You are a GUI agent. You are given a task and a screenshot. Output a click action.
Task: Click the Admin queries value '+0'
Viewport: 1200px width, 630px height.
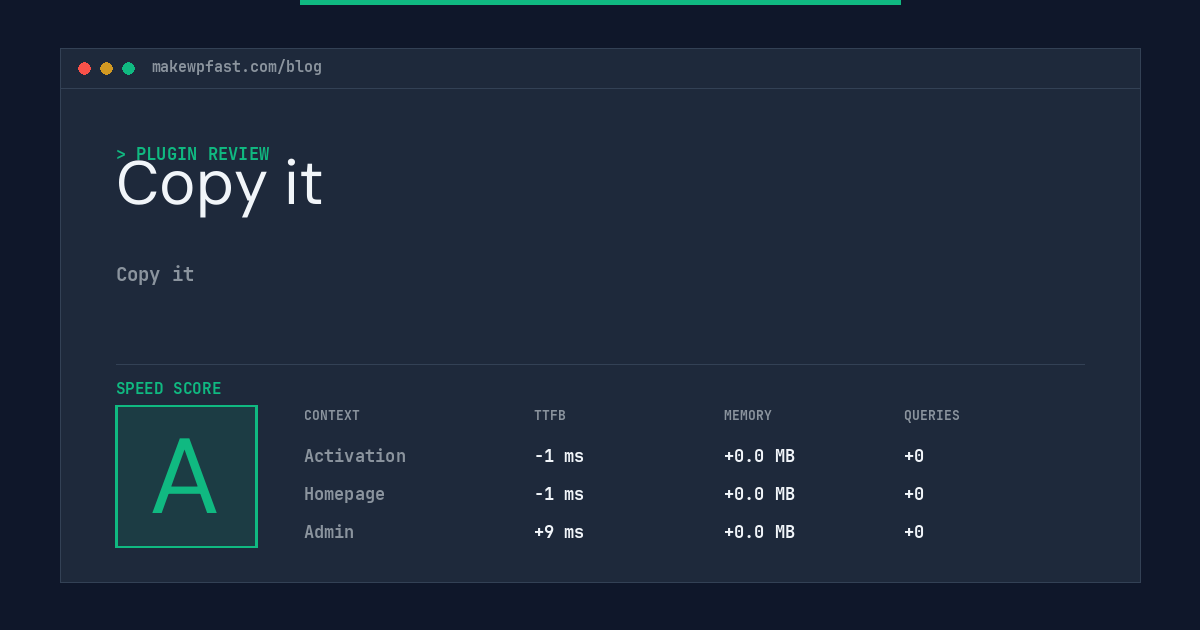pos(914,532)
